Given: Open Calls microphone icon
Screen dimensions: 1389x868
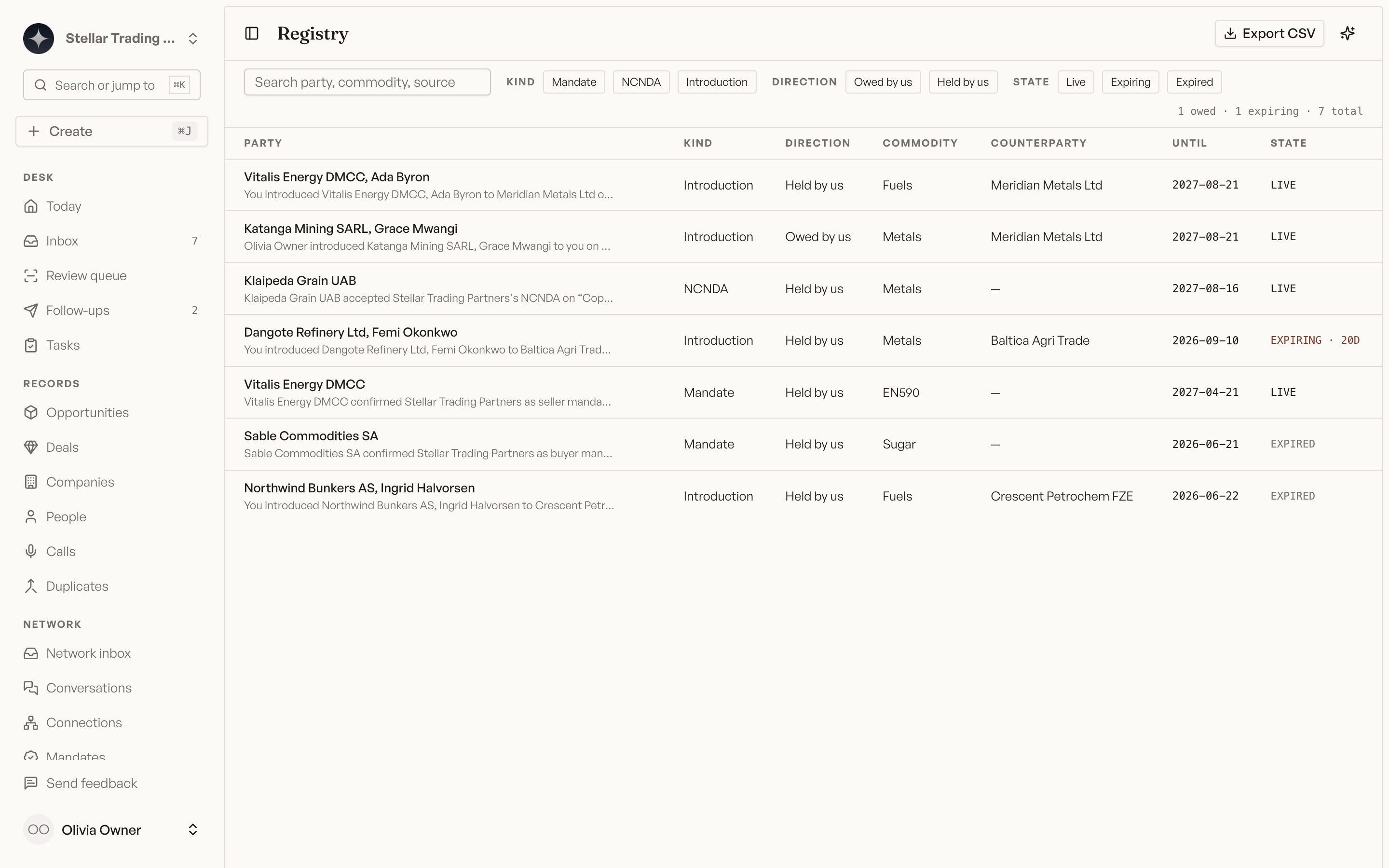Looking at the screenshot, I should (31, 552).
